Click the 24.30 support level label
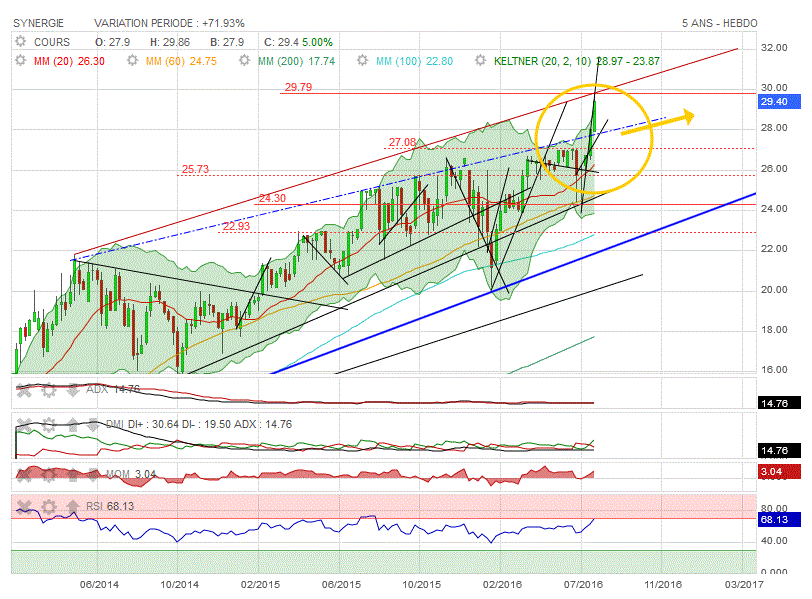Image resolution: width=812 pixels, height=599 pixels. 272,198
